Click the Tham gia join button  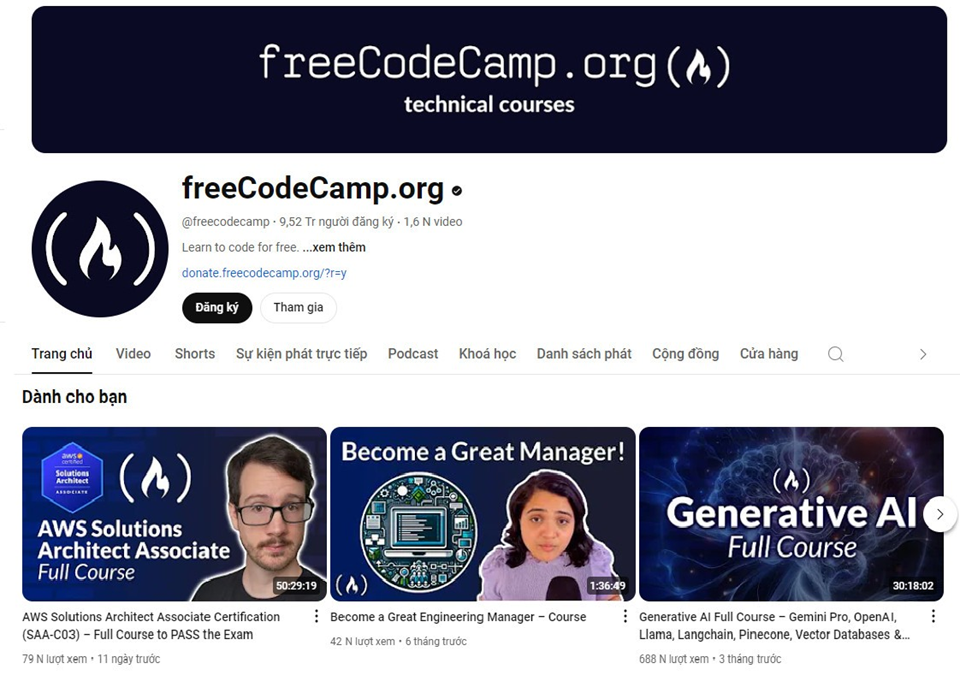298,307
